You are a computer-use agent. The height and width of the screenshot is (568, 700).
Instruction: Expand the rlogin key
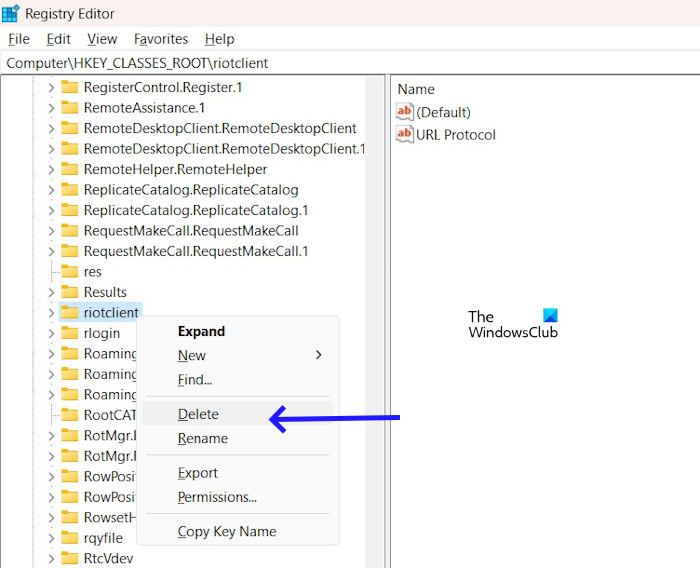(x=51, y=333)
